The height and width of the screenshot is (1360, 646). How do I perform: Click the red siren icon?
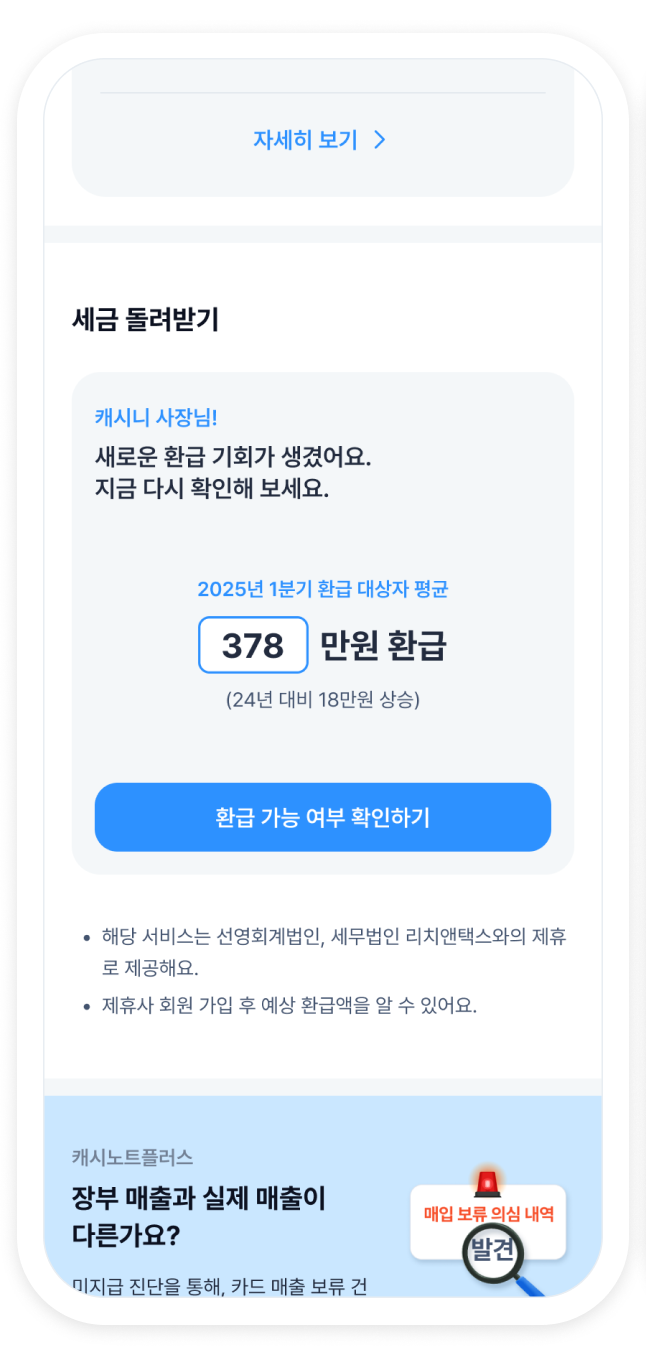[488, 1184]
